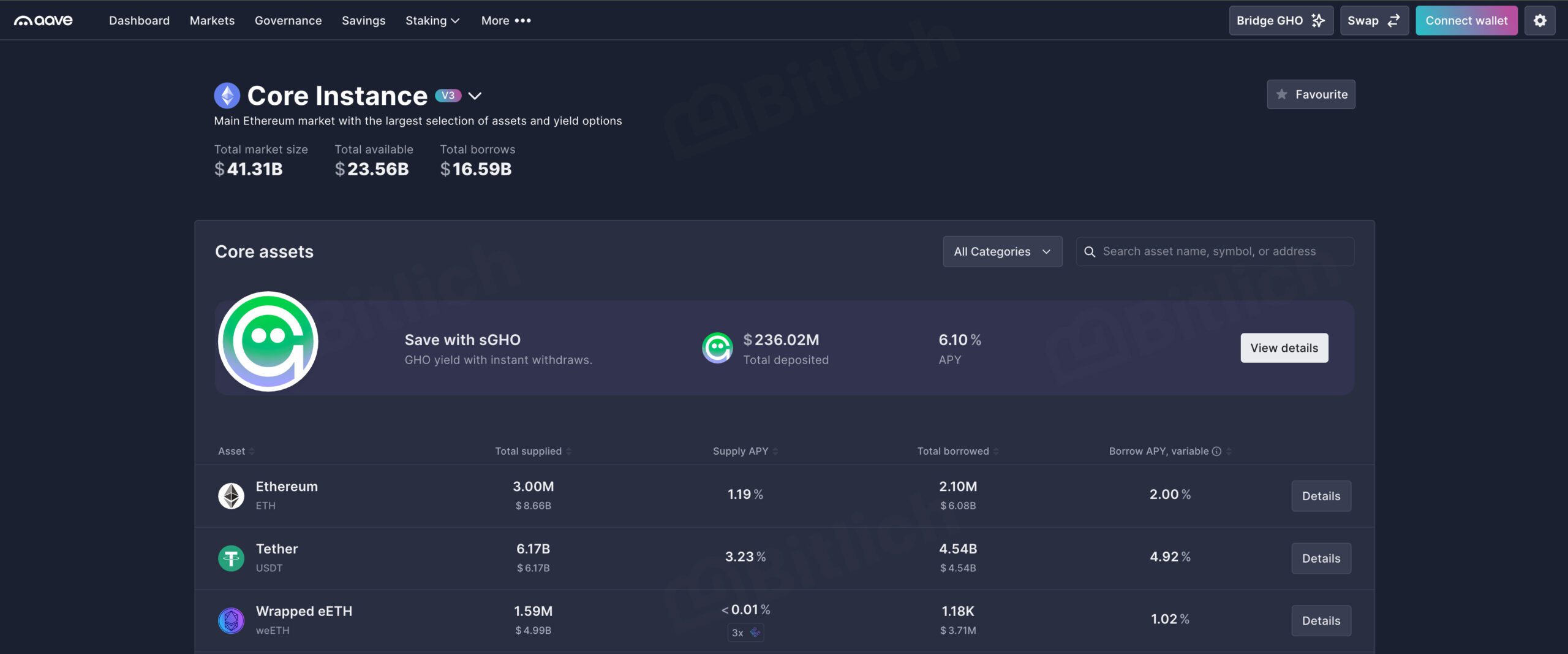
Task: Click the Wrapped eETH icon
Action: click(231, 620)
